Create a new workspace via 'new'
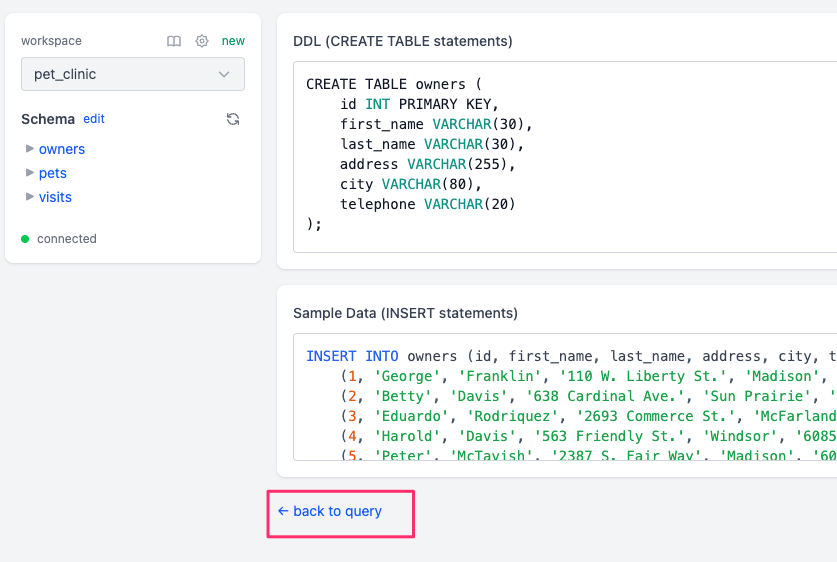Image resolution: width=837 pixels, height=562 pixels. coord(233,41)
